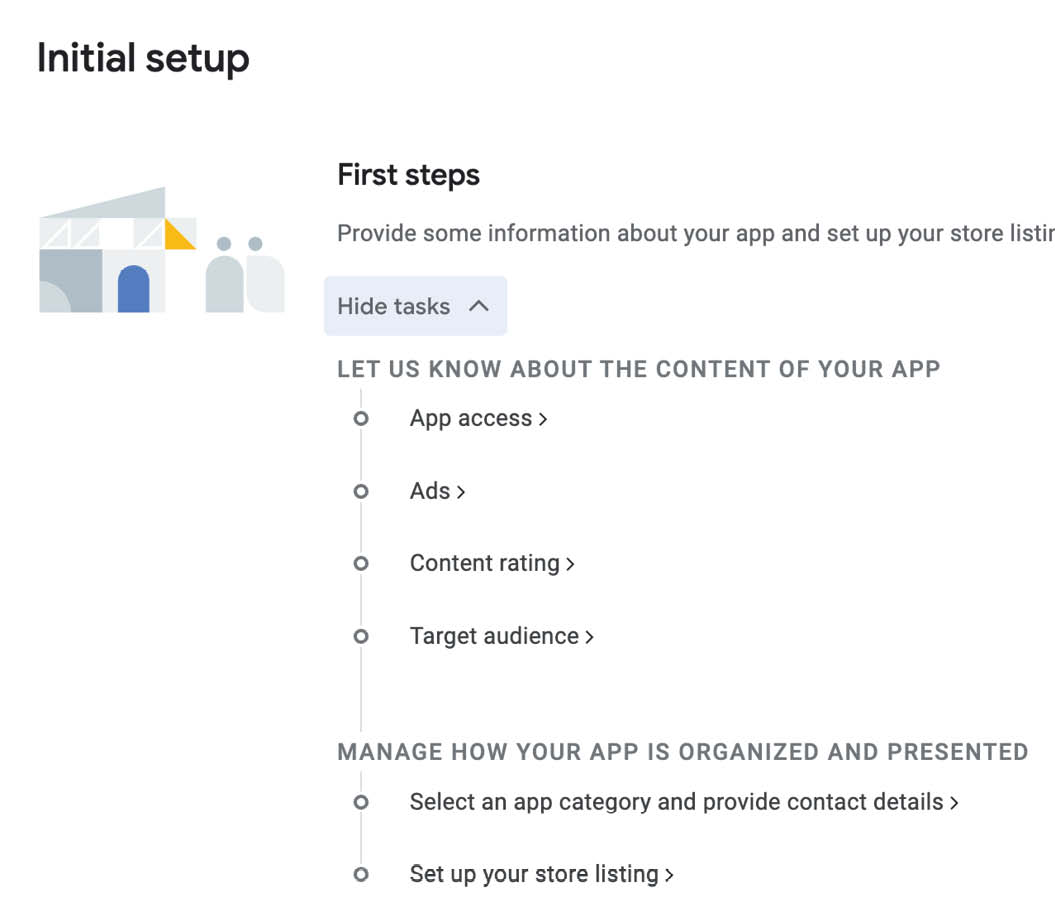Screen dimensions: 1055x917
Task: Click the chevron arrow after Ads
Action: click(x=461, y=492)
